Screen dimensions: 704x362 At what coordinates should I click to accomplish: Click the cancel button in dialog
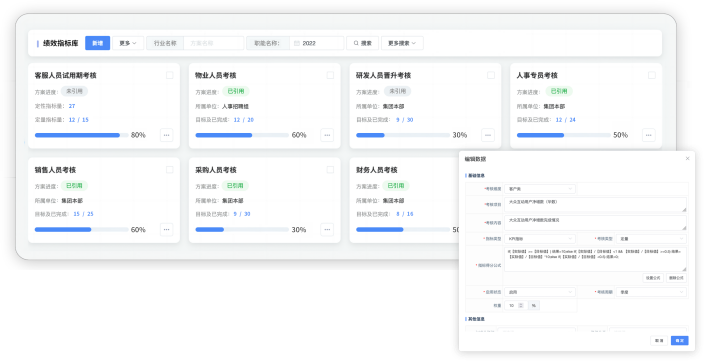[x=659, y=340]
